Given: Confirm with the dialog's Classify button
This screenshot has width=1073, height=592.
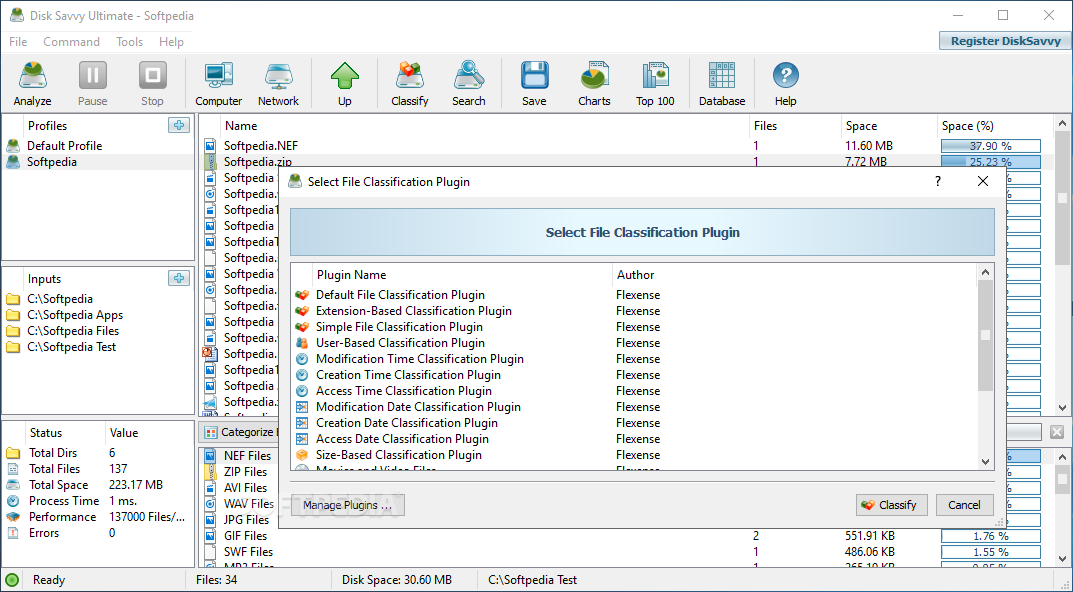Looking at the screenshot, I should click(x=891, y=505).
